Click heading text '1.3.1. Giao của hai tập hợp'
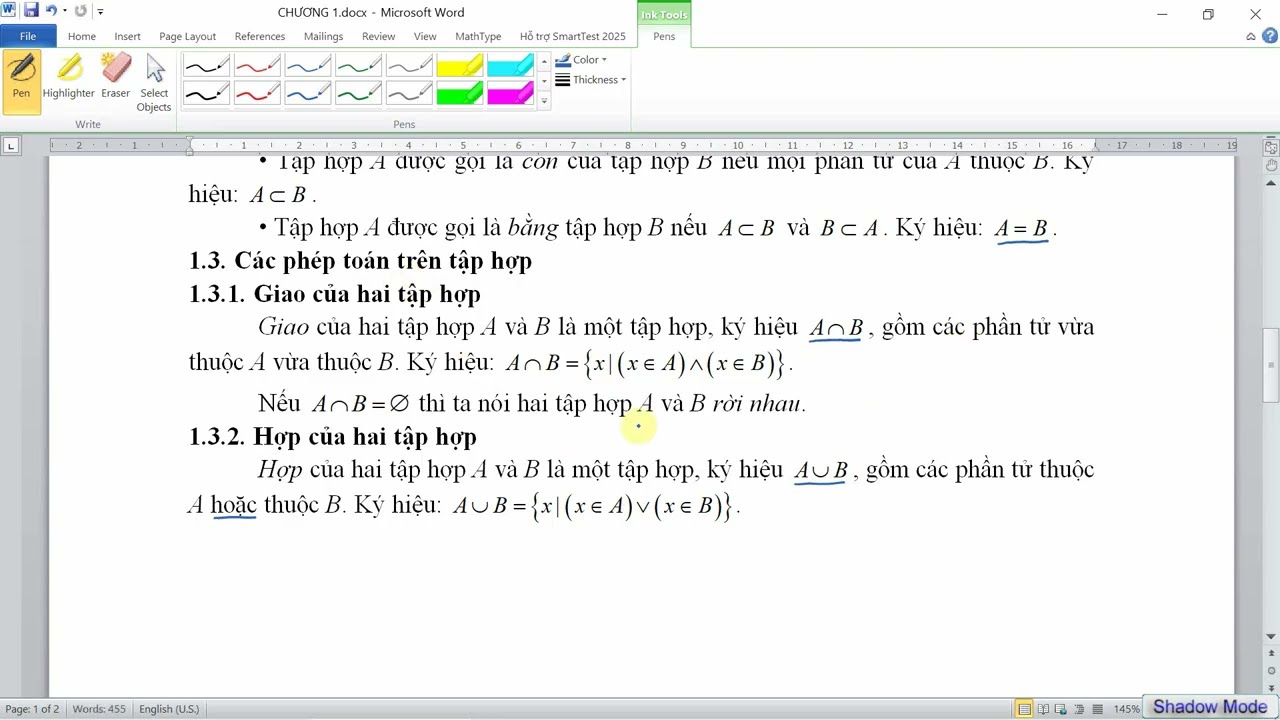The height and width of the screenshot is (720, 1280). 335,294
